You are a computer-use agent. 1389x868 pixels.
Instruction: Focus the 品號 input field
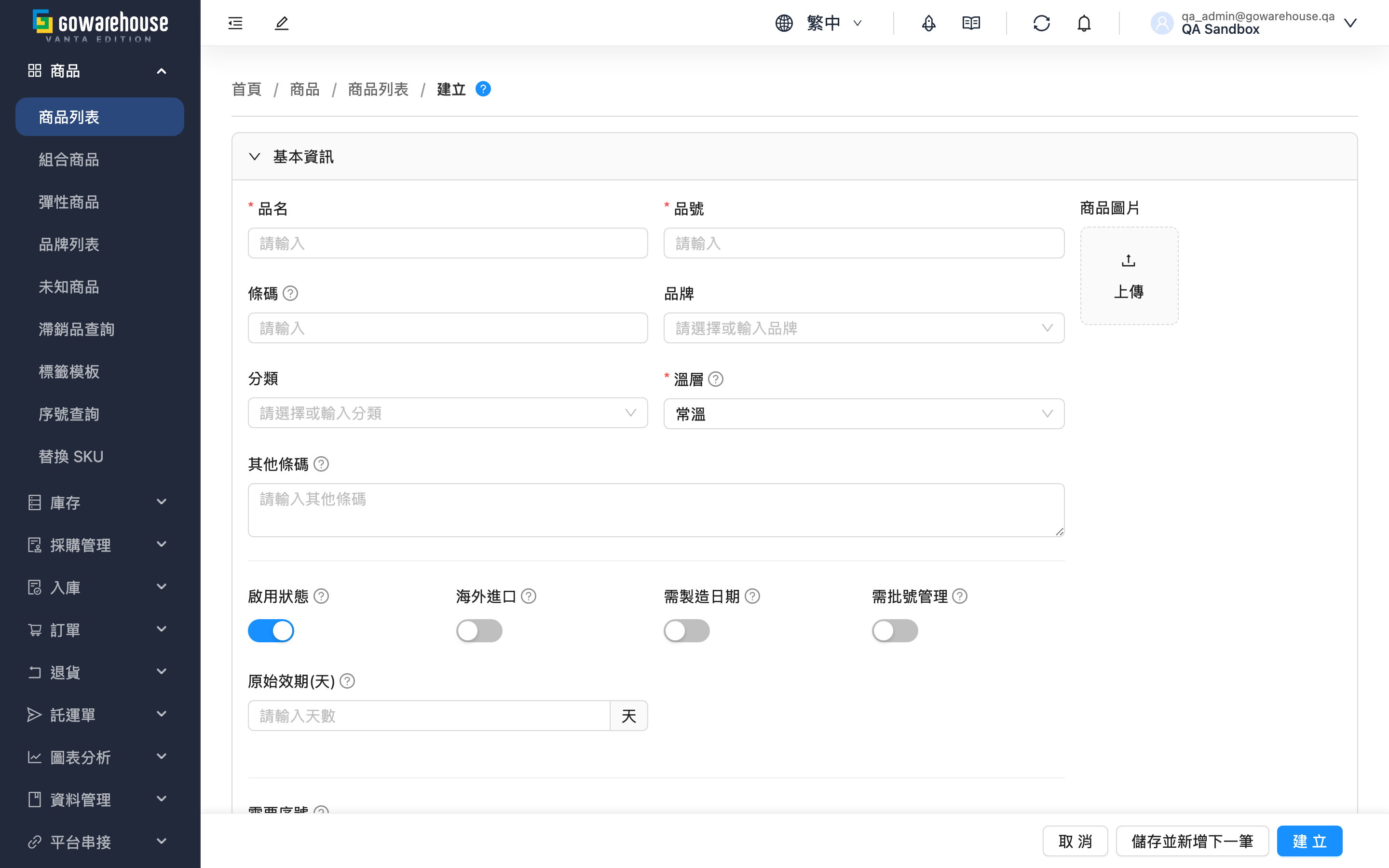[x=864, y=243]
